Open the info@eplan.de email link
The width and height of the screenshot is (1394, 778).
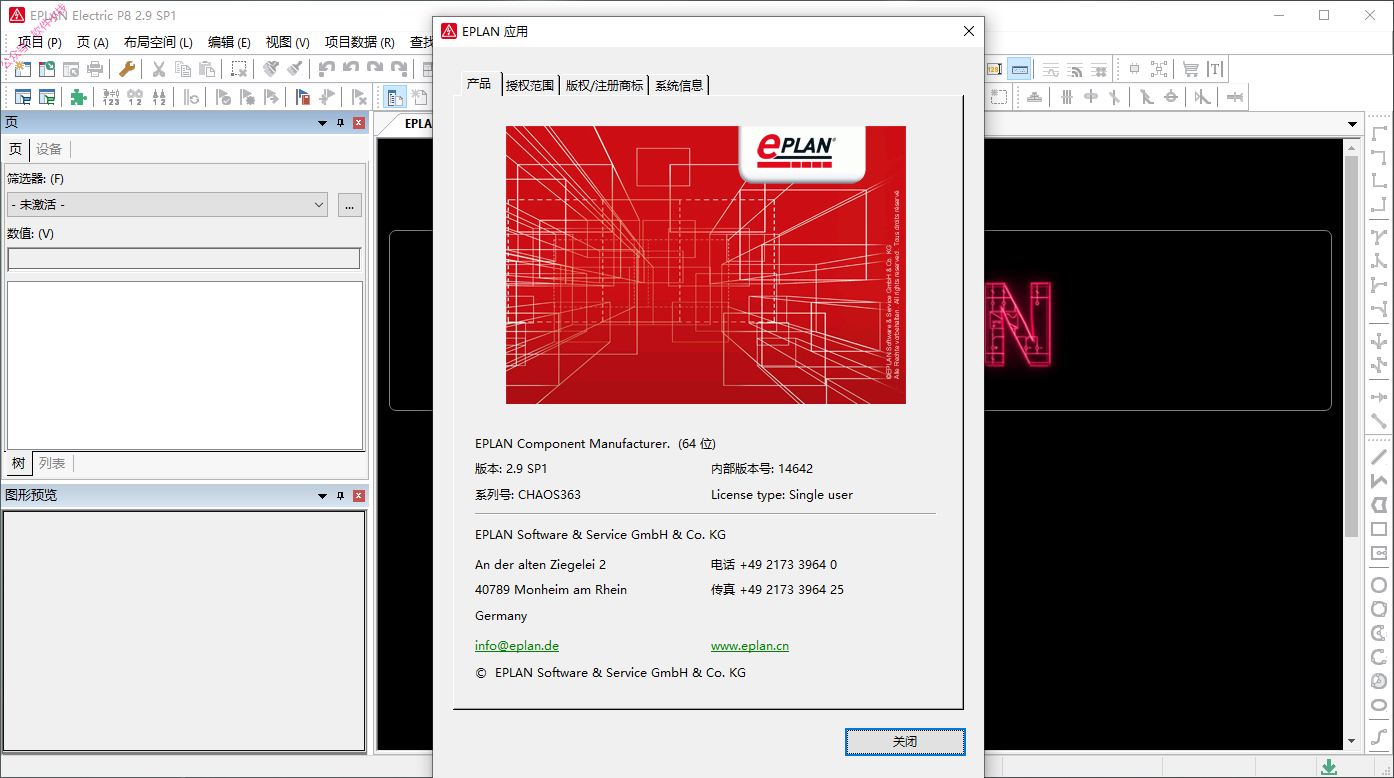(x=517, y=646)
